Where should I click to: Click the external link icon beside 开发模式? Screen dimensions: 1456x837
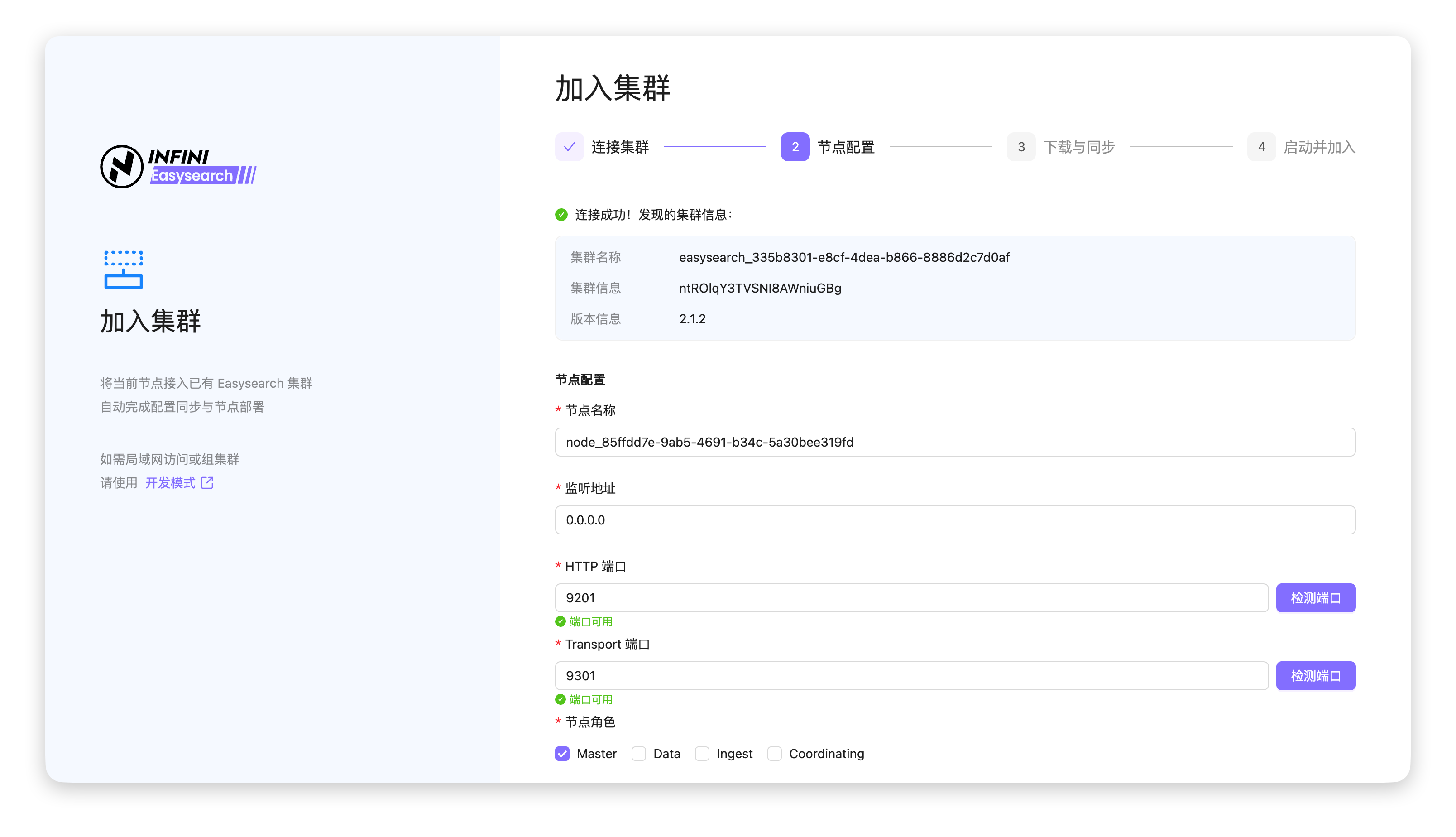pos(207,483)
